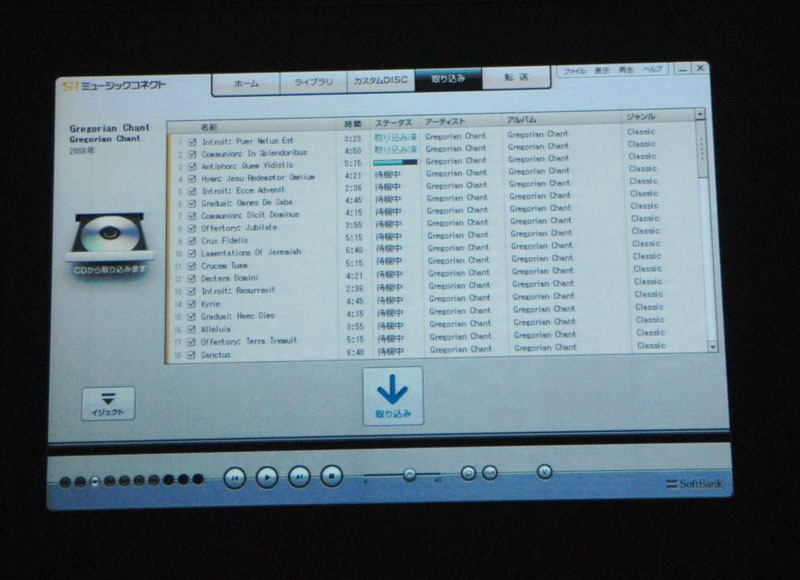Viewport: 800px width, 580px height.
Task: Open the ファイル menu
Action: [x=574, y=71]
